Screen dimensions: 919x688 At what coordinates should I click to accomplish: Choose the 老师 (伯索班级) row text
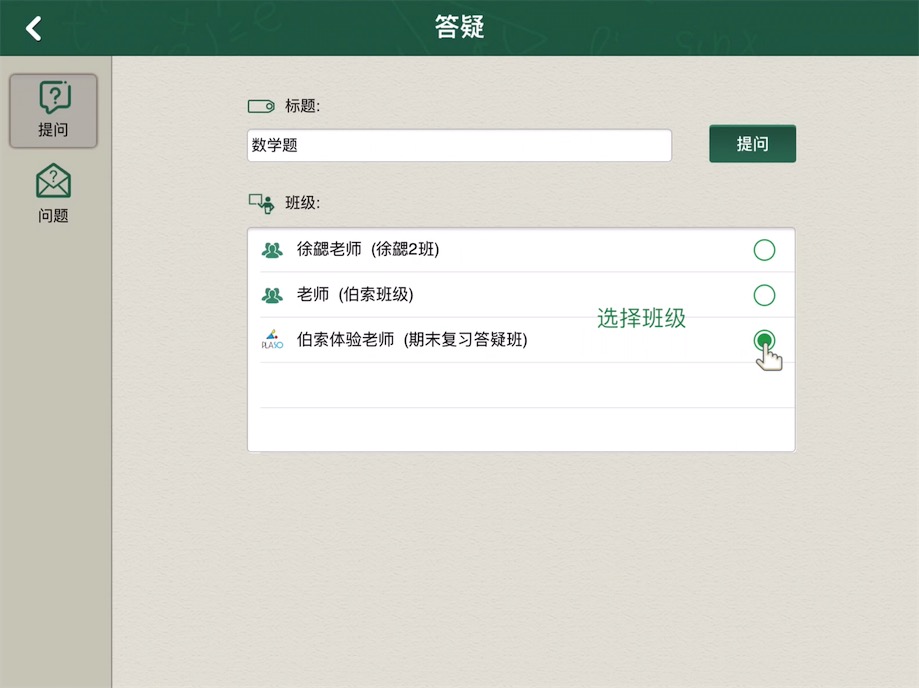355,295
